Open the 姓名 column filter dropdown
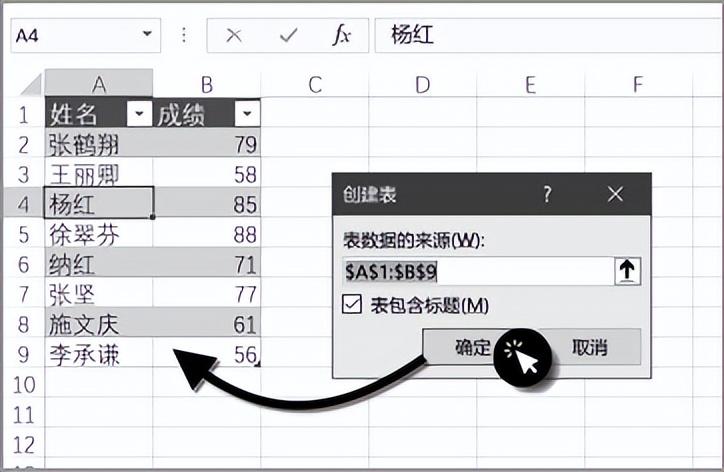724x472 pixels. [139, 113]
